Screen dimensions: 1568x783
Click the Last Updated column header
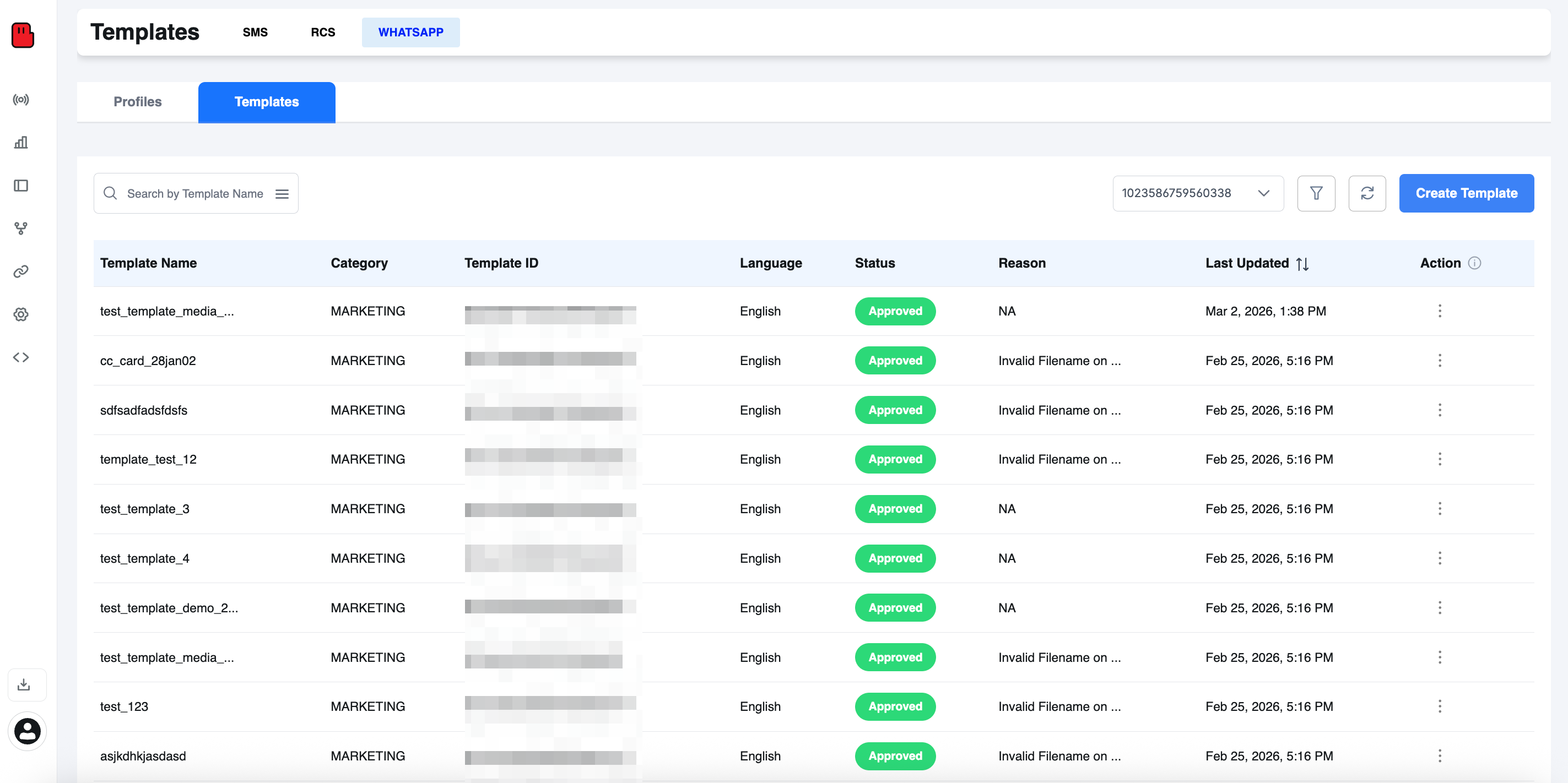[1247, 263]
